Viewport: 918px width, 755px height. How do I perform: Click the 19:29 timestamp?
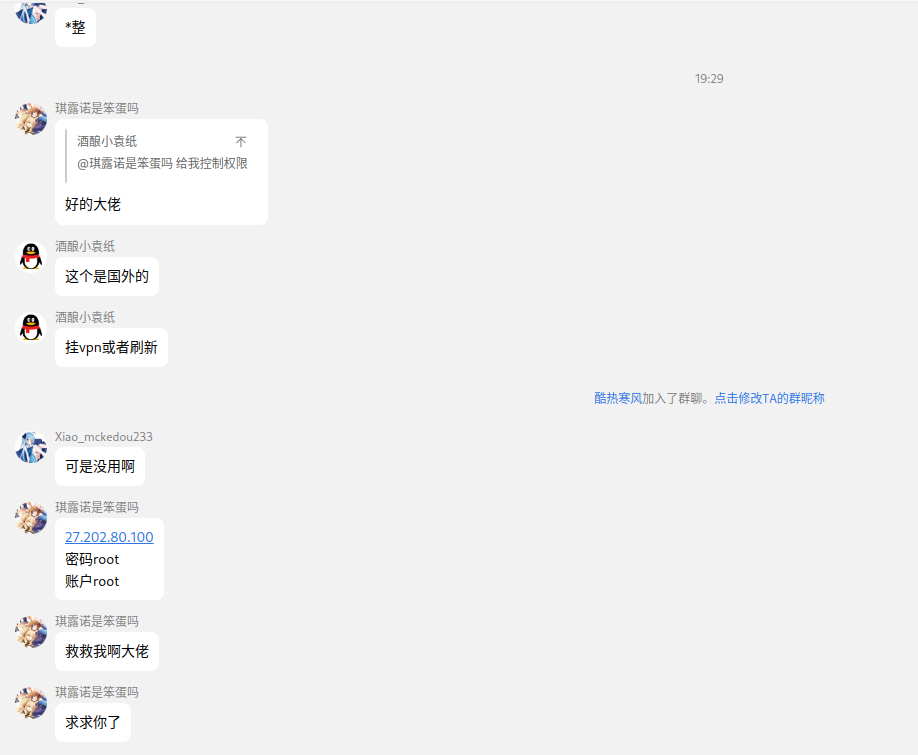click(x=709, y=78)
